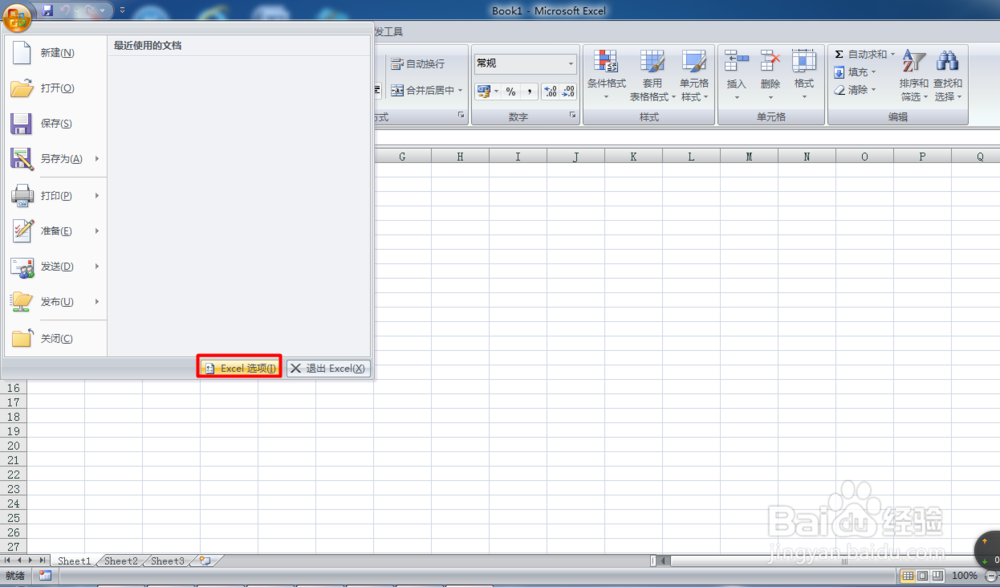The height and width of the screenshot is (587, 1000).
Task: Open Cell Styles (单元格样式)
Action: point(694,75)
